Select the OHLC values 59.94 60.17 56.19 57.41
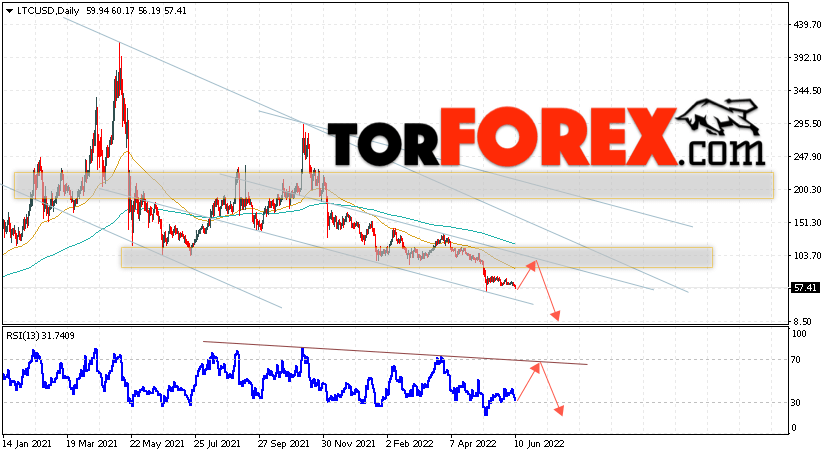 pyautogui.click(x=136, y=11)
